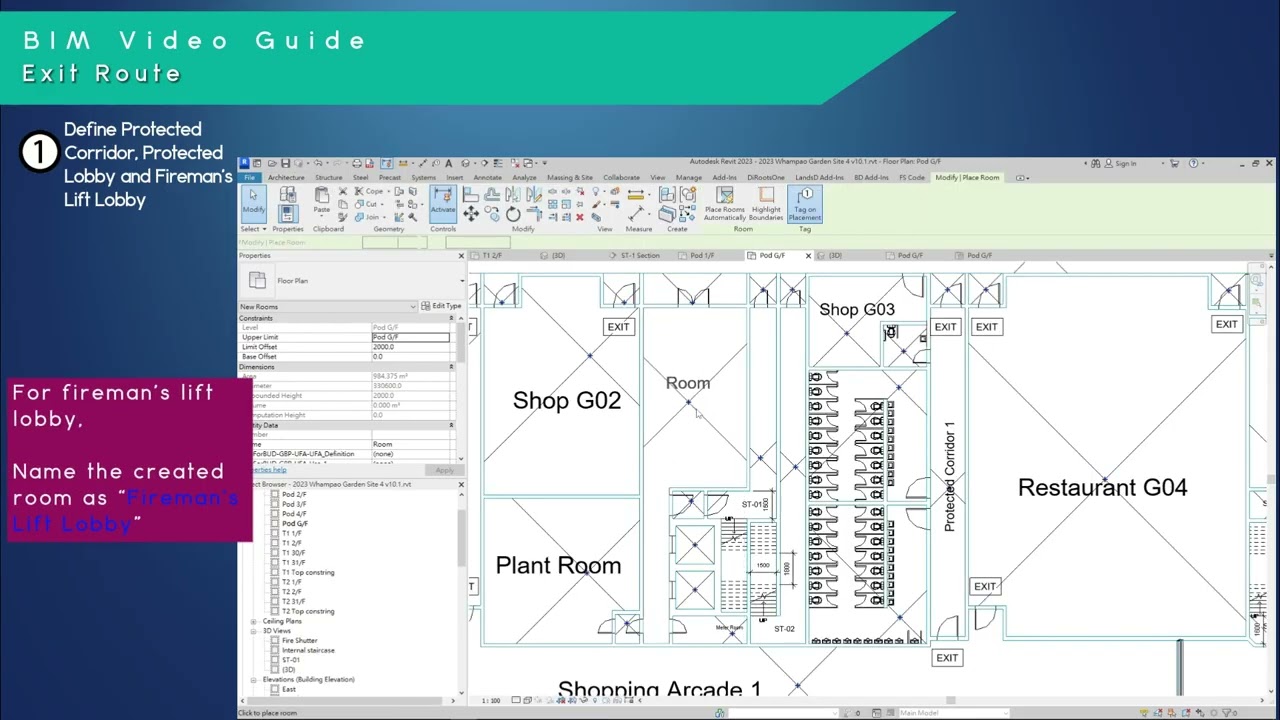Screen dimensions: 1280x720
Task: Close the Project Browser panel
Action: pyautogui.click(x=461, y=484)
